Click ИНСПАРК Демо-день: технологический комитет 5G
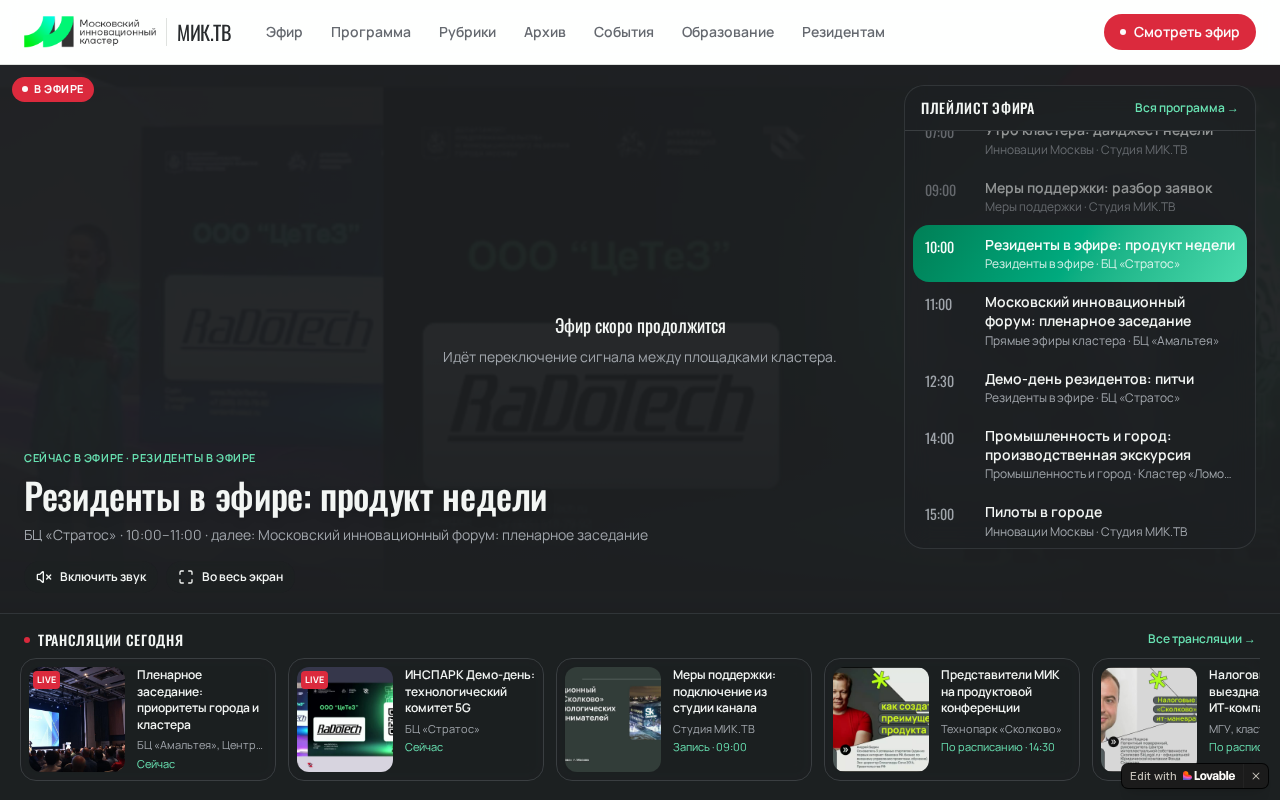1280x800 pixels. point(470,691)
